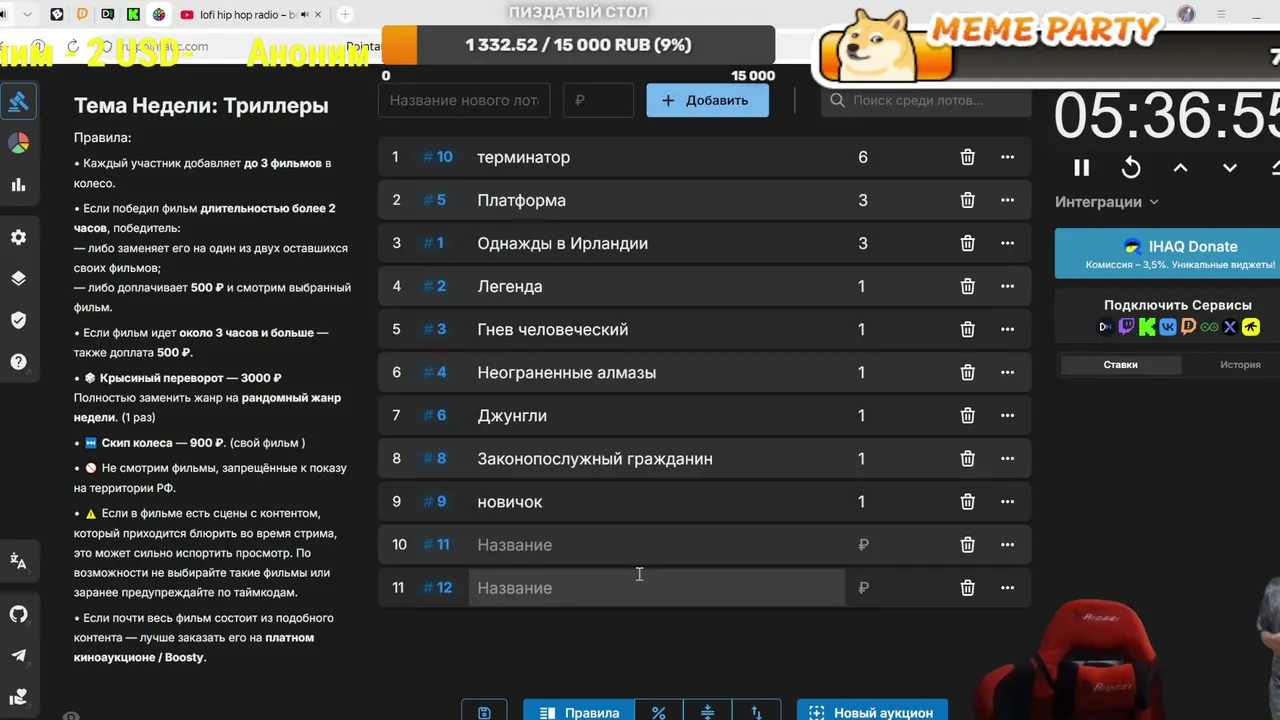Click the name field of lot #12

pyautogui.click(x=656, y=588)
